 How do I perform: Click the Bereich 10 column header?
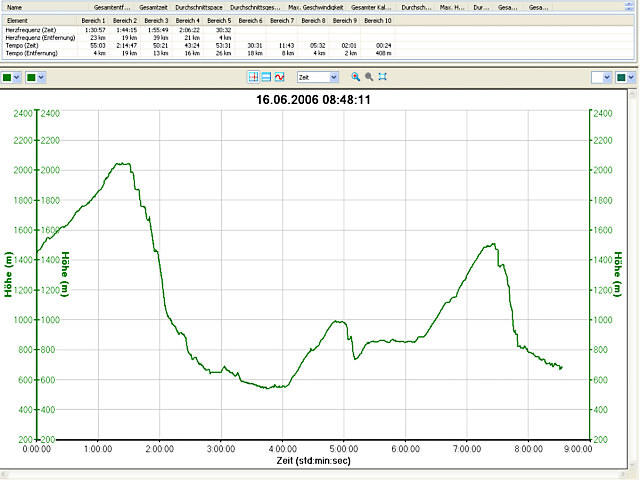378,20
